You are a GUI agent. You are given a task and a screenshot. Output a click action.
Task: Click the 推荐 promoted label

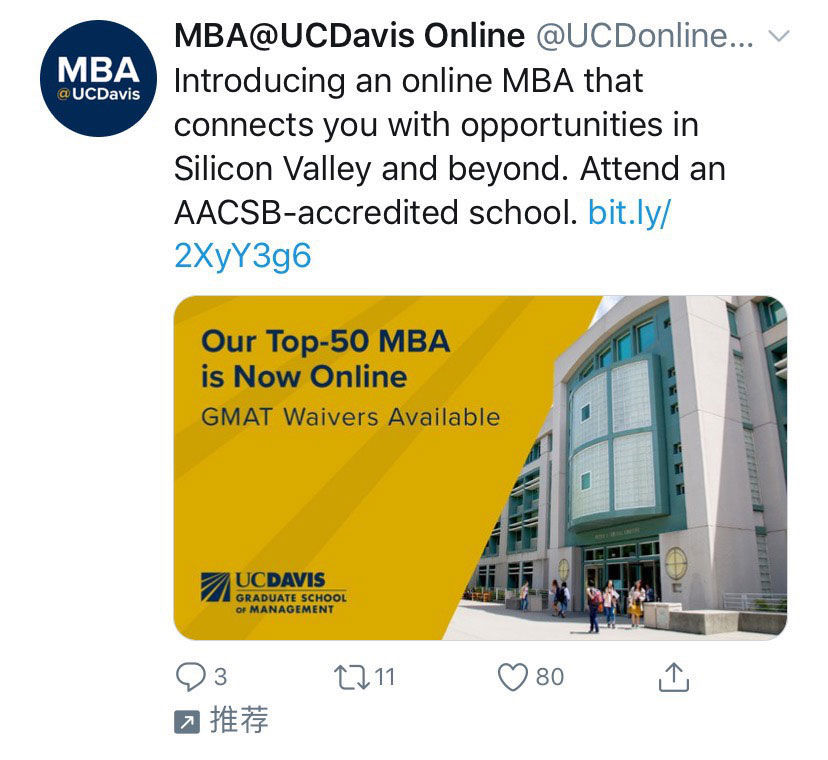[239, 720]
